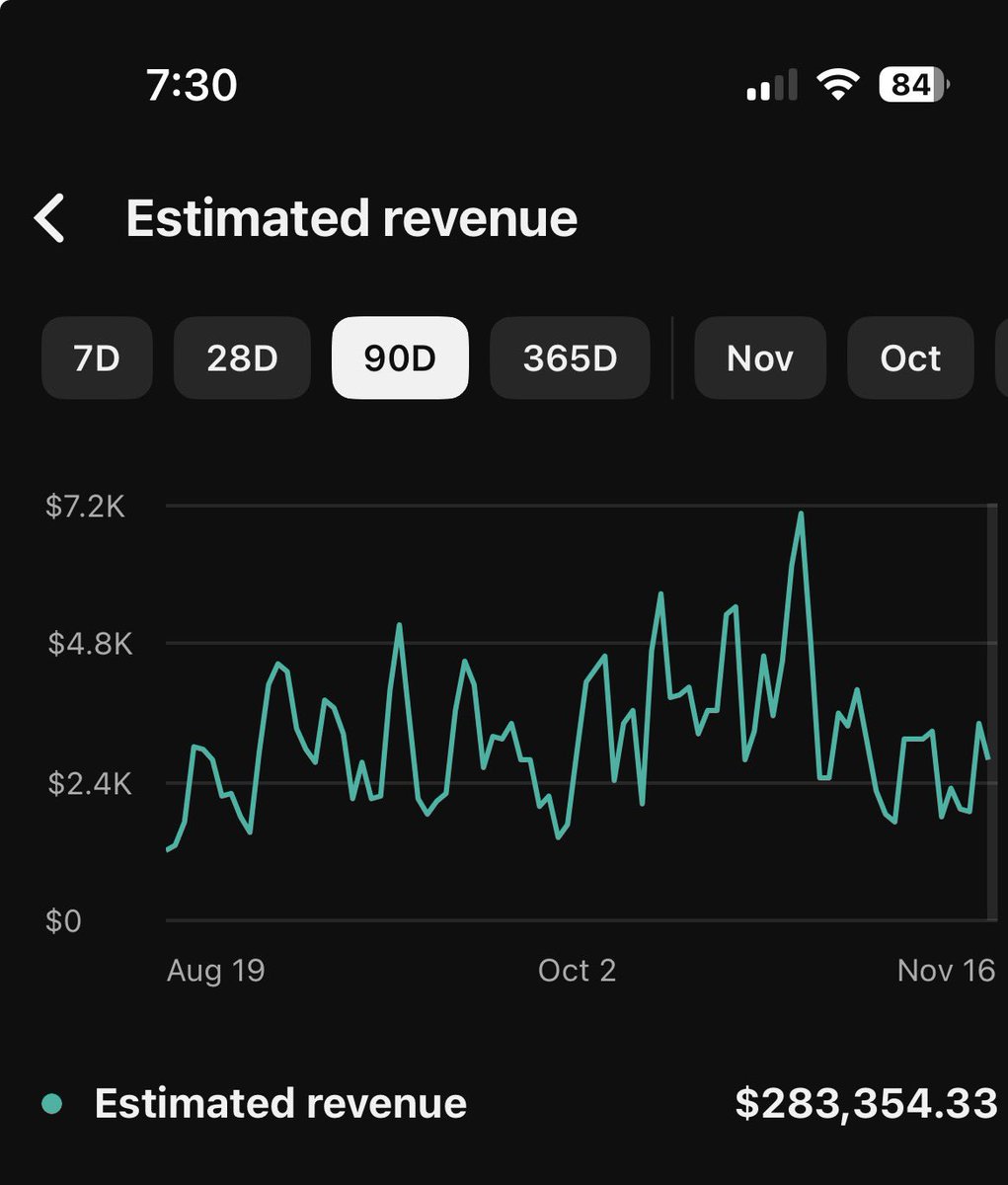Tap the back arrow beside Estimated revenue
This screenshot has height=1185, width=1008.
[x=49, y=218]
